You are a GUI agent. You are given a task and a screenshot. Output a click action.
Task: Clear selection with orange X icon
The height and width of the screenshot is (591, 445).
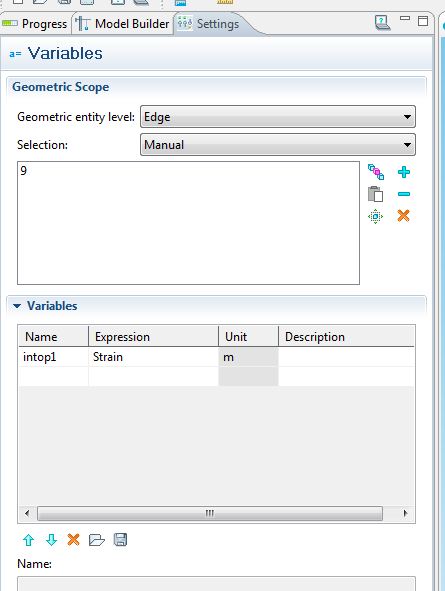(x=403, y=216)
